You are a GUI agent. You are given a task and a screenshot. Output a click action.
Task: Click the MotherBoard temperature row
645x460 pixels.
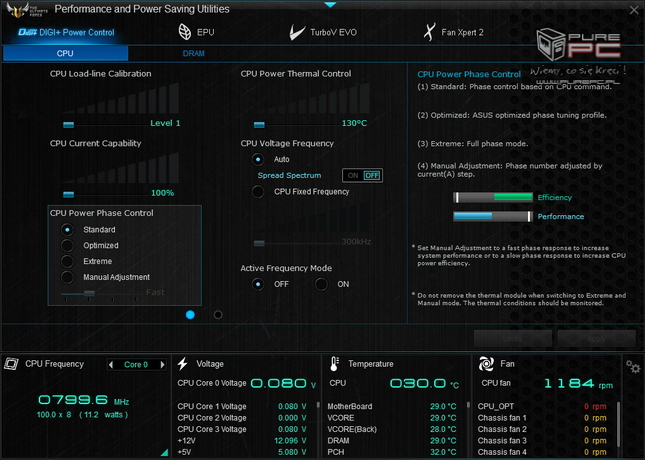tap(392, 407)
